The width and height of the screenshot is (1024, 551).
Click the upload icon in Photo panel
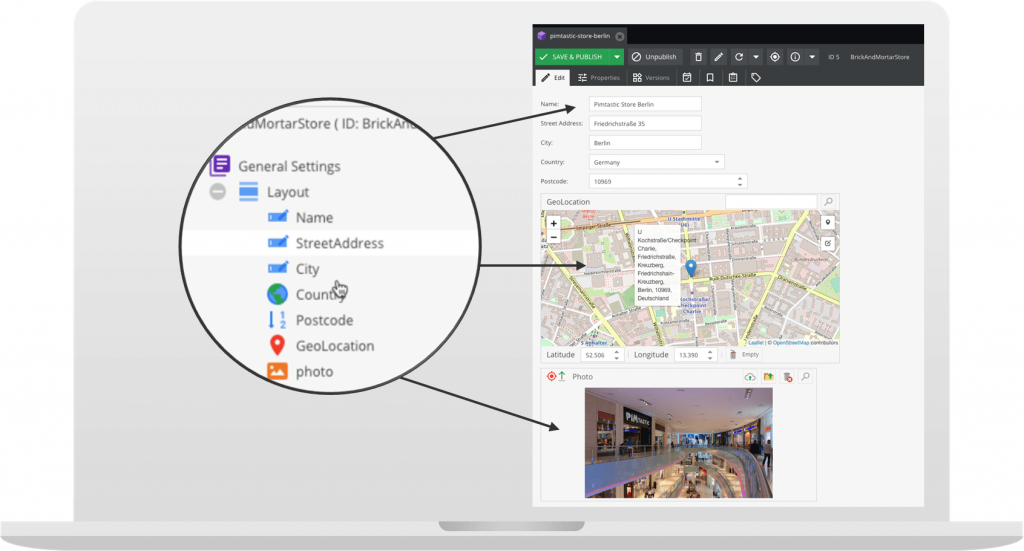coord(750,377)
